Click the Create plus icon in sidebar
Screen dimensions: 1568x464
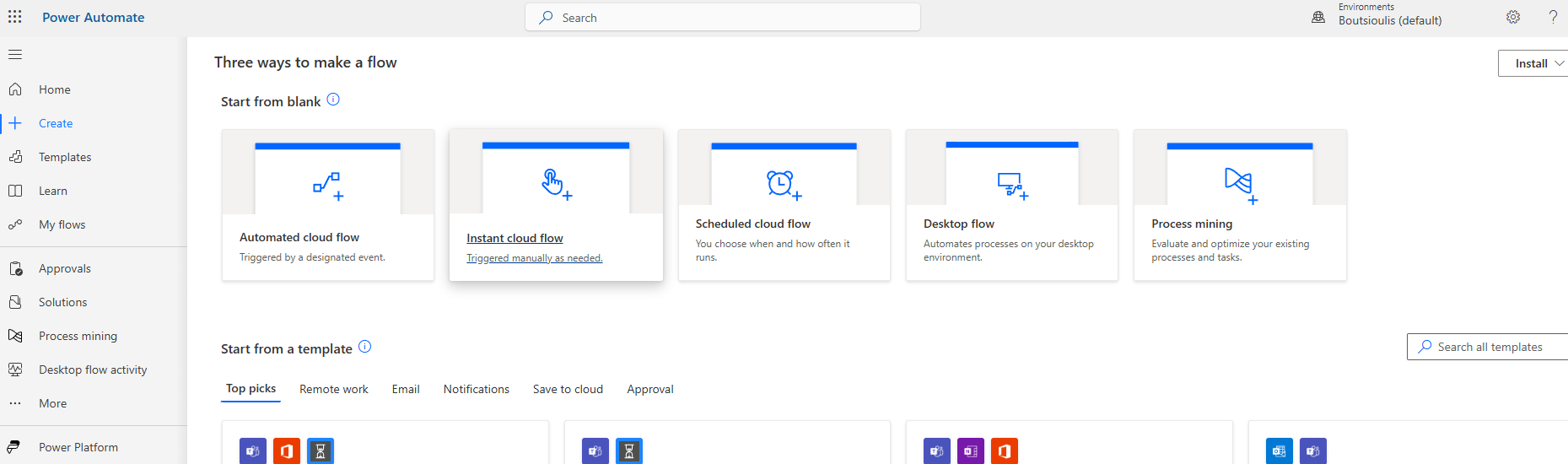[x=15, y=123]
